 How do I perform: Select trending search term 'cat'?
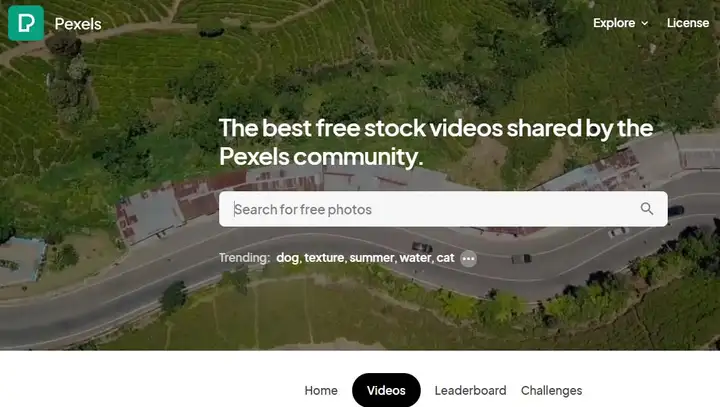[445, 258]
